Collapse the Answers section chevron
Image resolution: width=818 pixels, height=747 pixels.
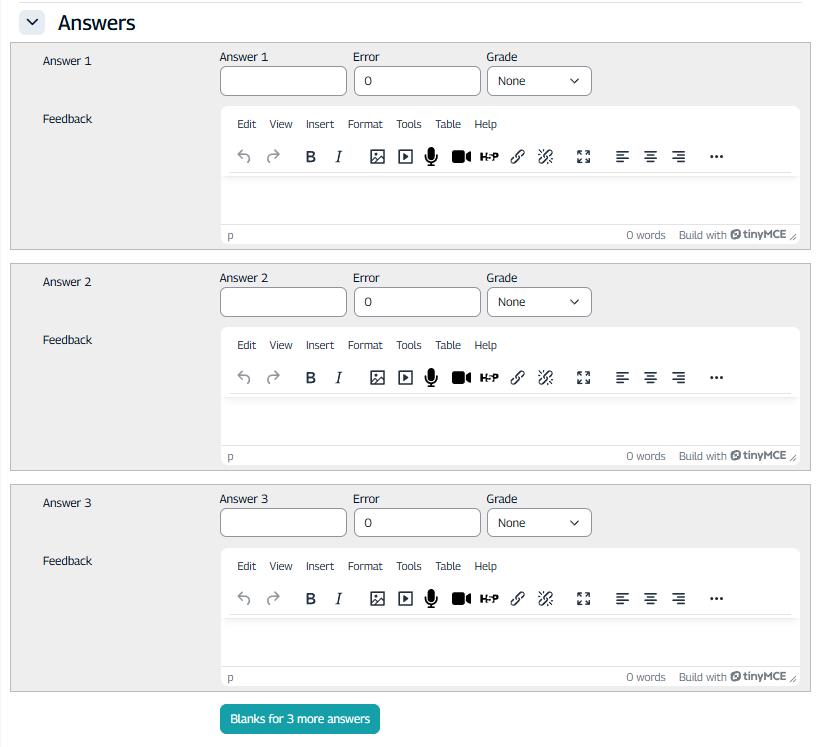point(32,22)
